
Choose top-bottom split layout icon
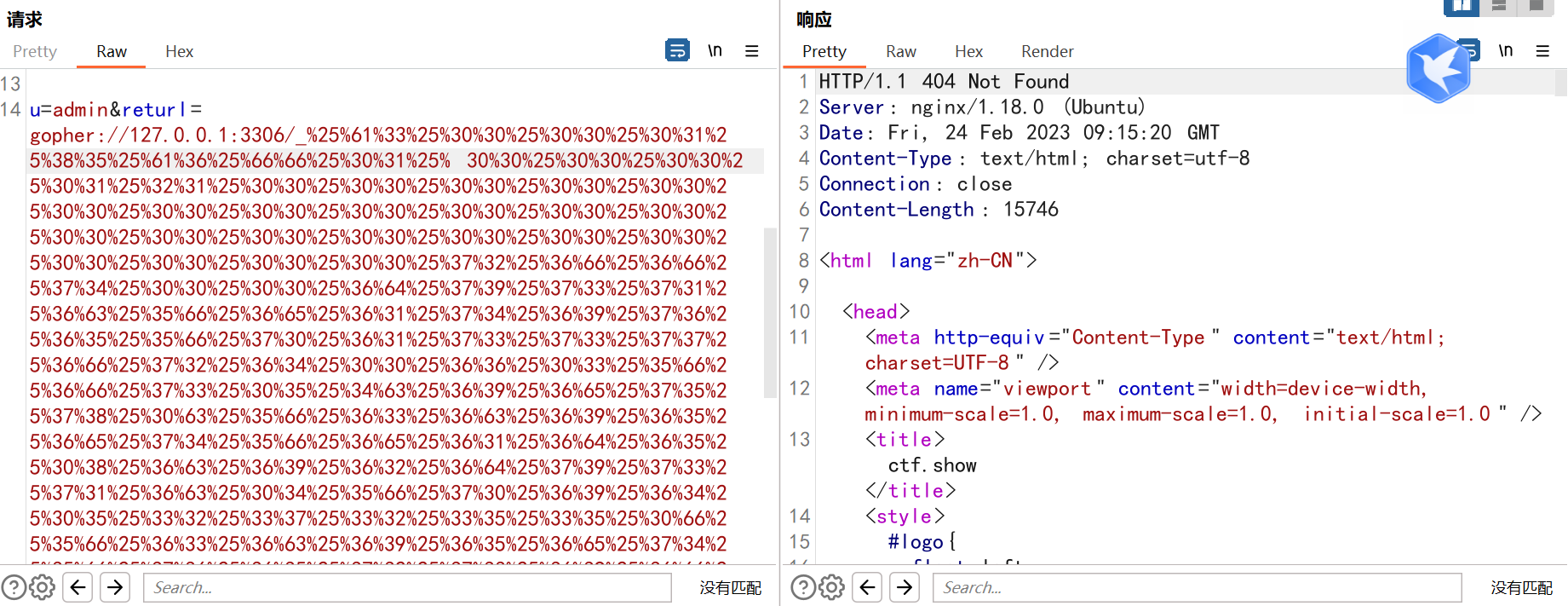1499,7
